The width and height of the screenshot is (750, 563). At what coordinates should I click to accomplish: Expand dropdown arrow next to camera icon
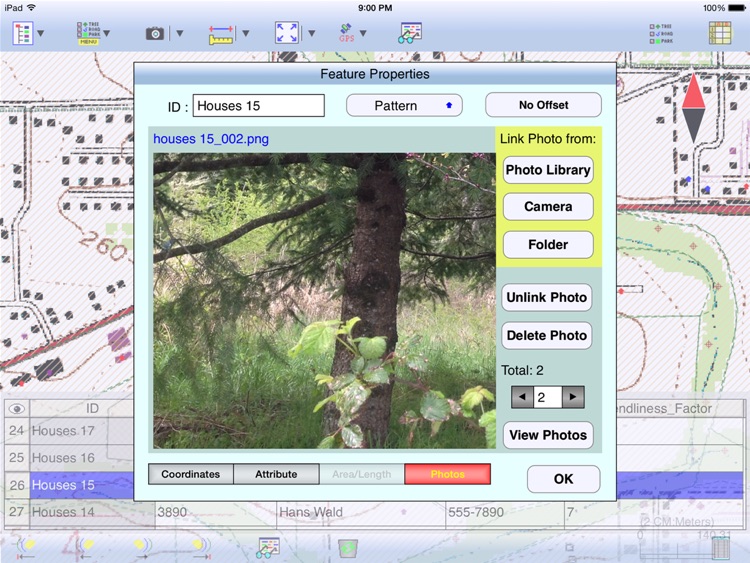tap(180, 33)
